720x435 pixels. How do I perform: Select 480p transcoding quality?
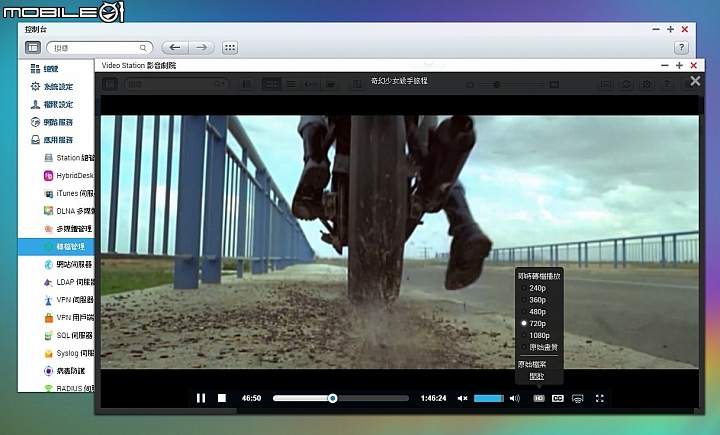(x=534, y=312)
